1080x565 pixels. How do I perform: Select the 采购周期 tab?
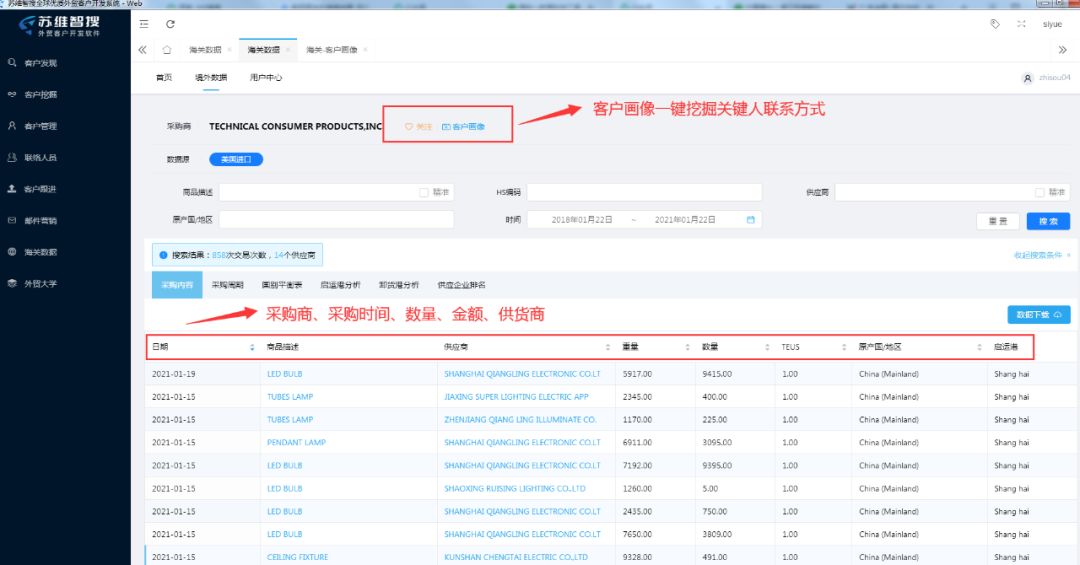227,285
